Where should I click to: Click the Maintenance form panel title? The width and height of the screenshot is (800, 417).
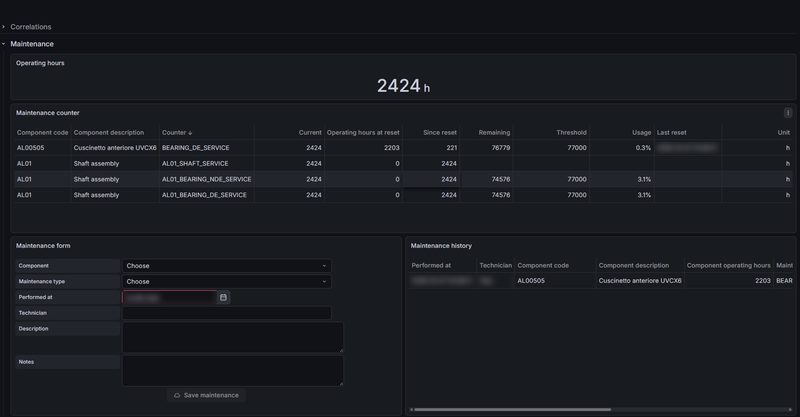click(x=43, y=246)
